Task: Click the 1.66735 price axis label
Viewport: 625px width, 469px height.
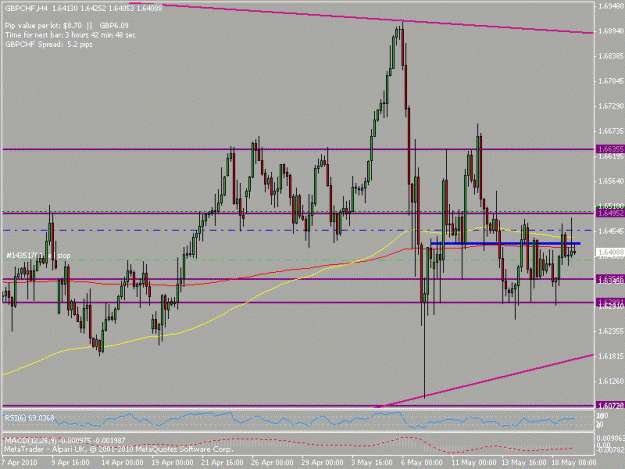Action: pos(610,131)
